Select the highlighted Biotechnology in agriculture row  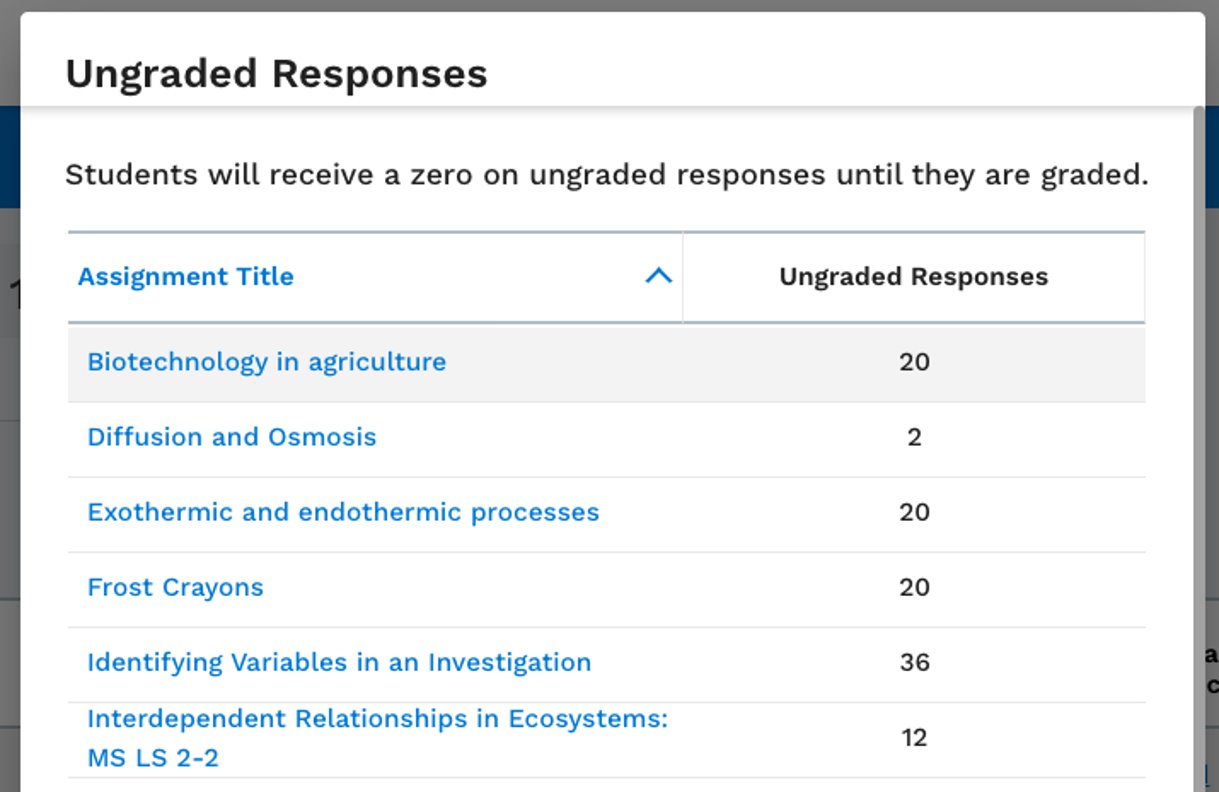point(607,362)
